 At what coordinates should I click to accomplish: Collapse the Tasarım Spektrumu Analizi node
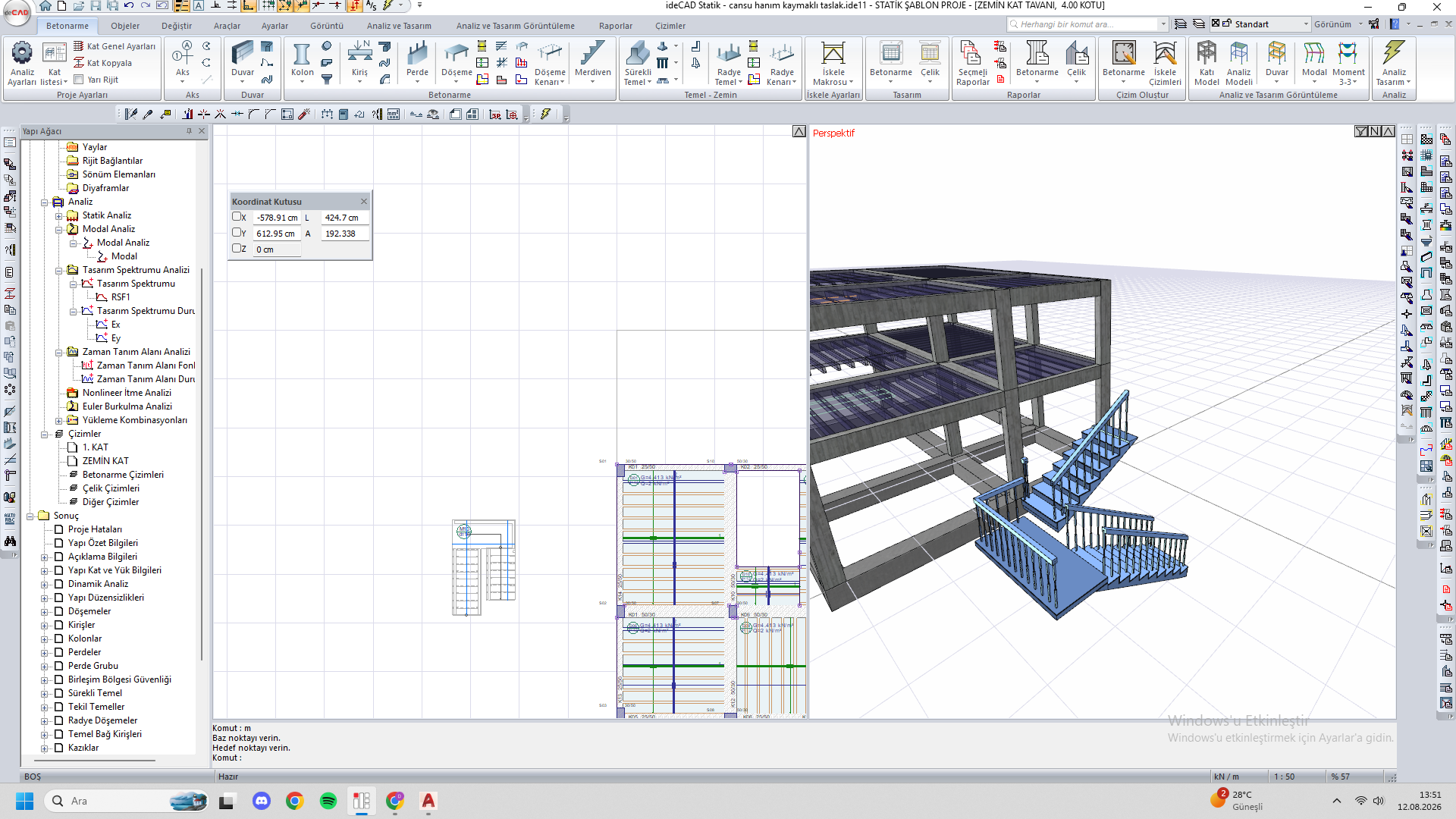(58, 270)
